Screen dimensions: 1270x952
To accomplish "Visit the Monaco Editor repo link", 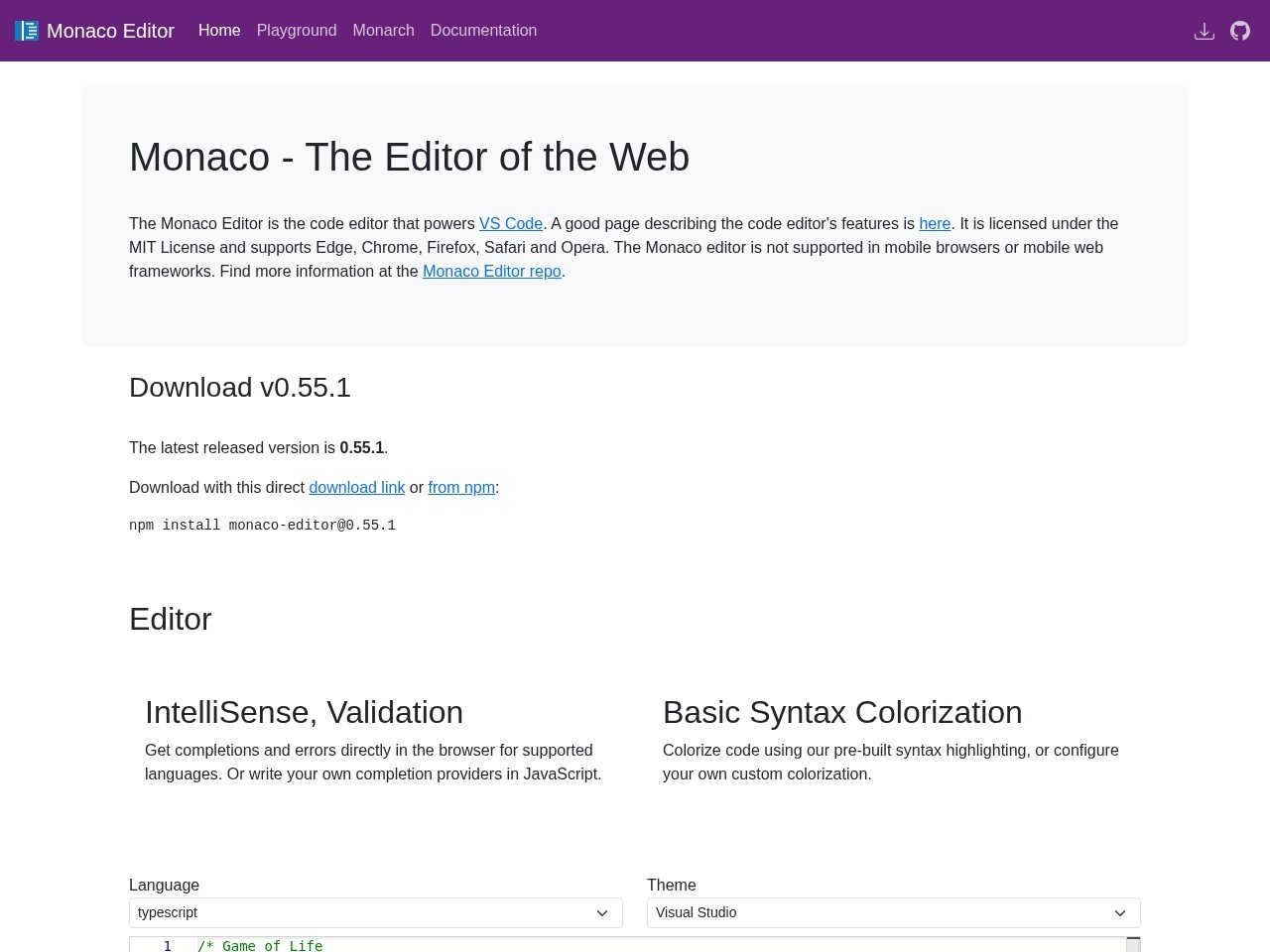I will click(x=492, y=272).
